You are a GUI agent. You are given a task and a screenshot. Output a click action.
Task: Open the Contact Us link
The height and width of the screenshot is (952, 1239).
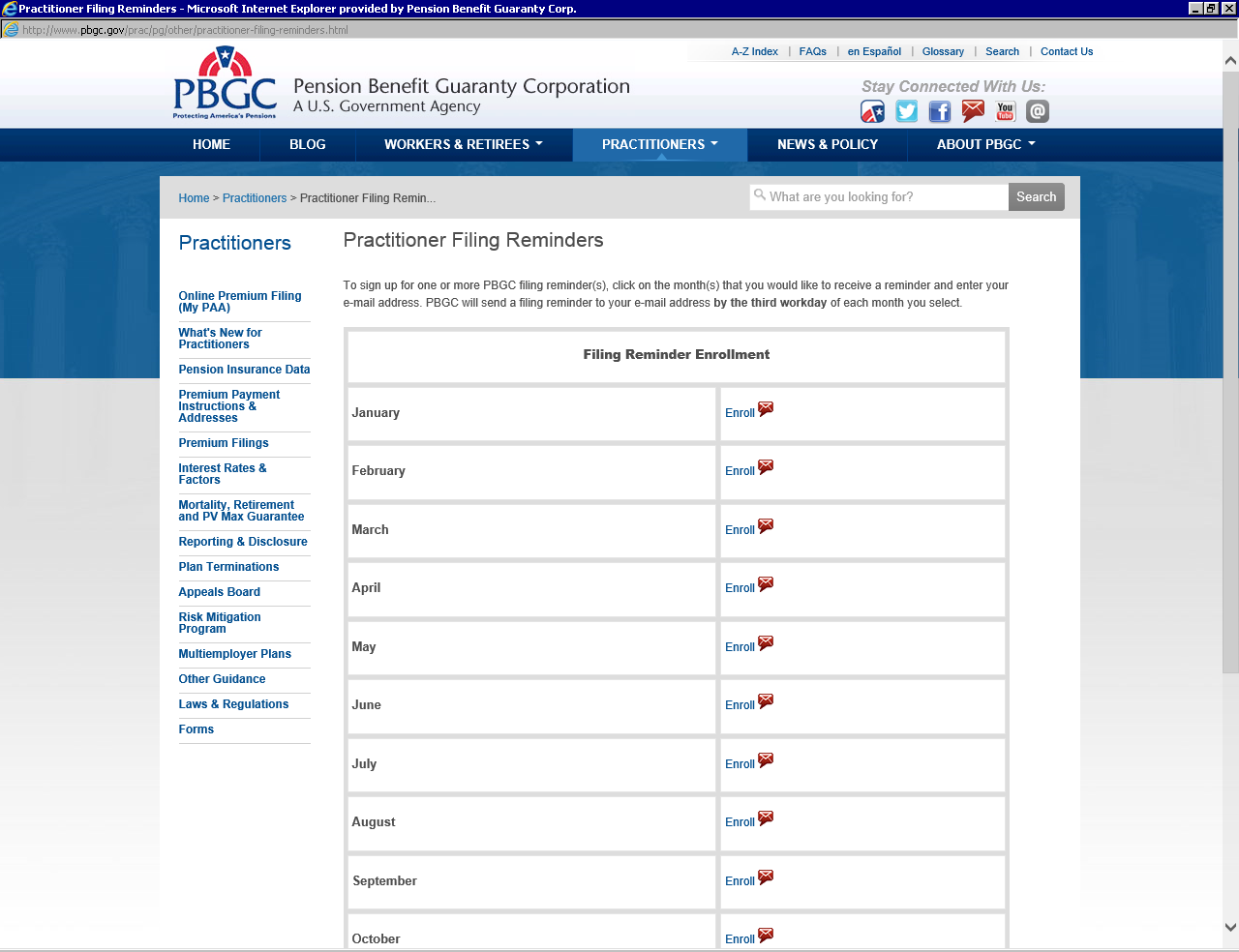[1067, 52]
